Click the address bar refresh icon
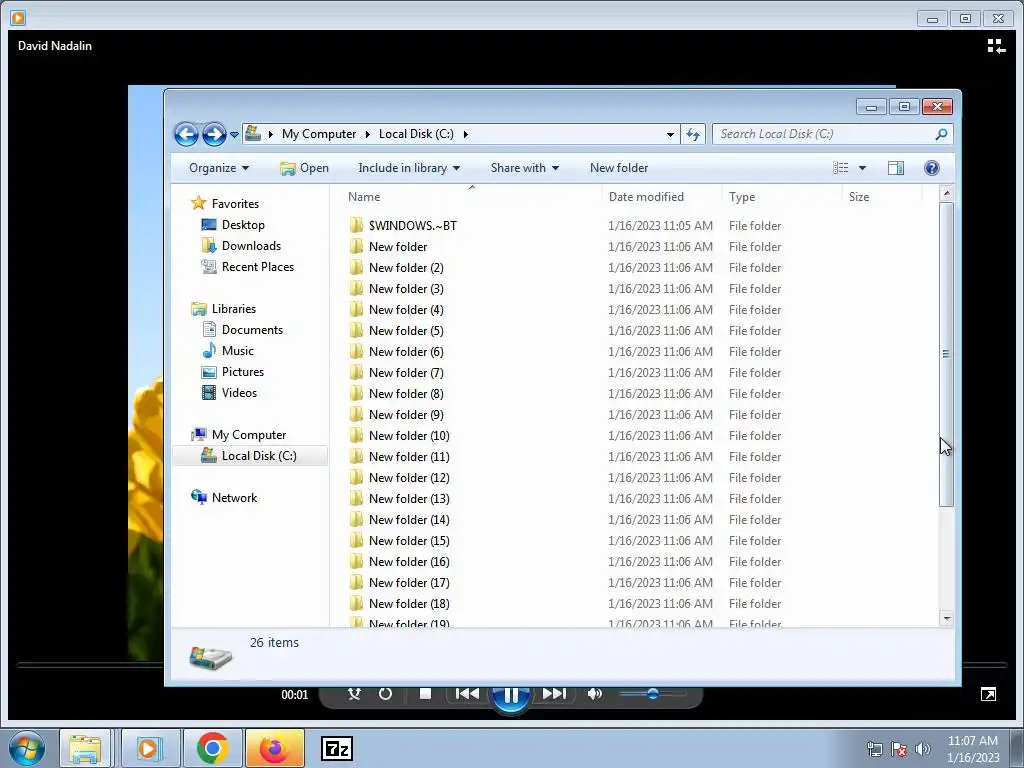Image resolution: width=1024 pixels, height=768 pixels. point(693,135)
